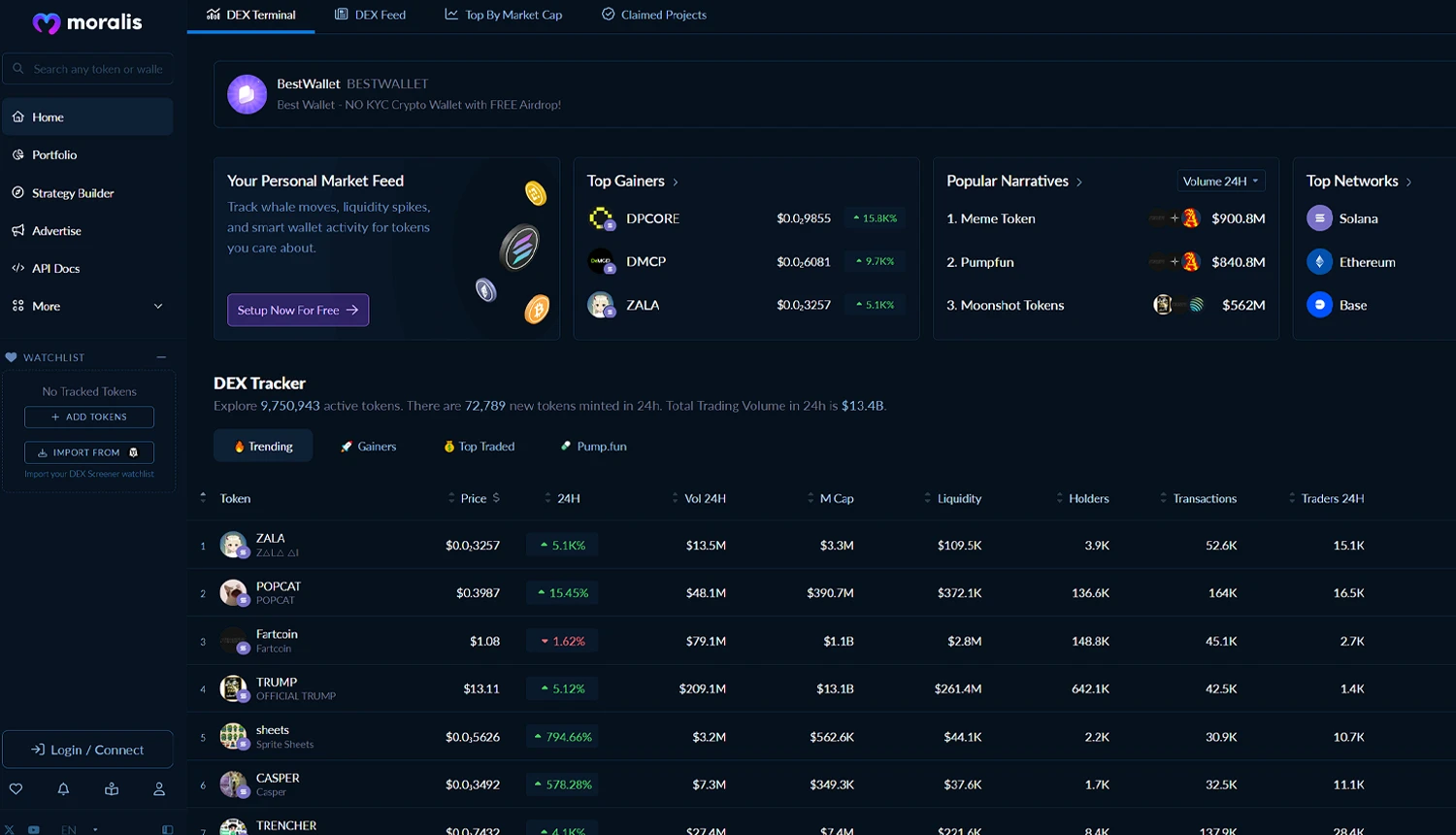Click the search magnifier icon

pyautogui.click(x=17, y=69)
